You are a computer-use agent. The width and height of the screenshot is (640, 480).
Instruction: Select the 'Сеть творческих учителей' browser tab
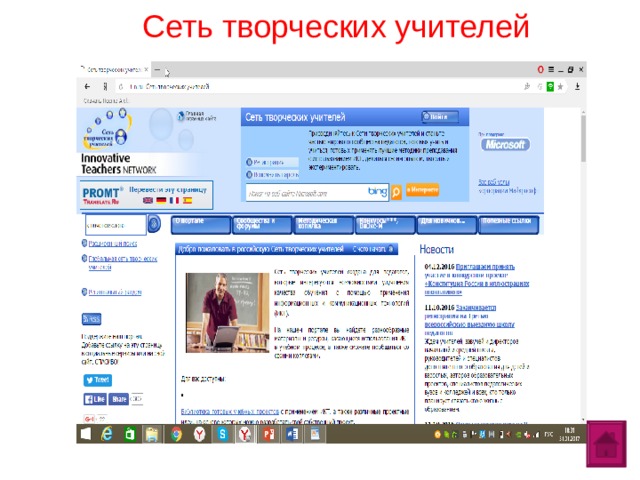pyautogui.click(x=113, y=70)
